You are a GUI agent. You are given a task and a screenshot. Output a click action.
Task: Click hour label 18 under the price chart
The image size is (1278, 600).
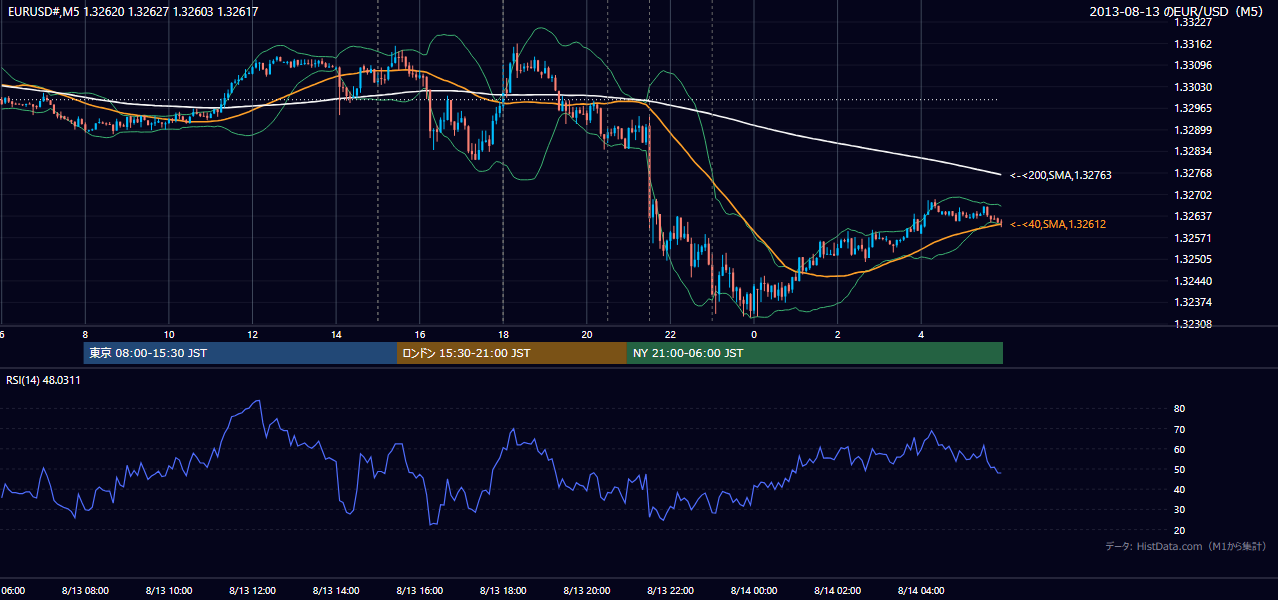(503, 335)
